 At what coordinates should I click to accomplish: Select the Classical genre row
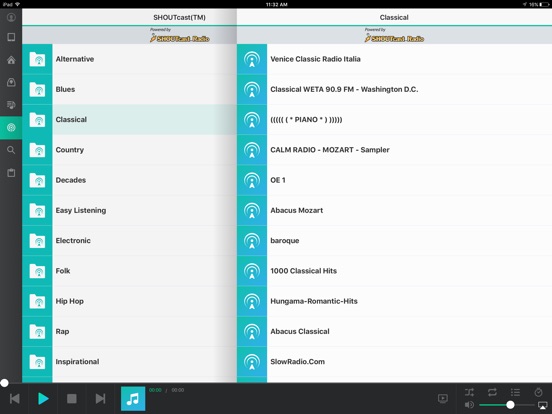pyautogui.click(x=129, y=120)
